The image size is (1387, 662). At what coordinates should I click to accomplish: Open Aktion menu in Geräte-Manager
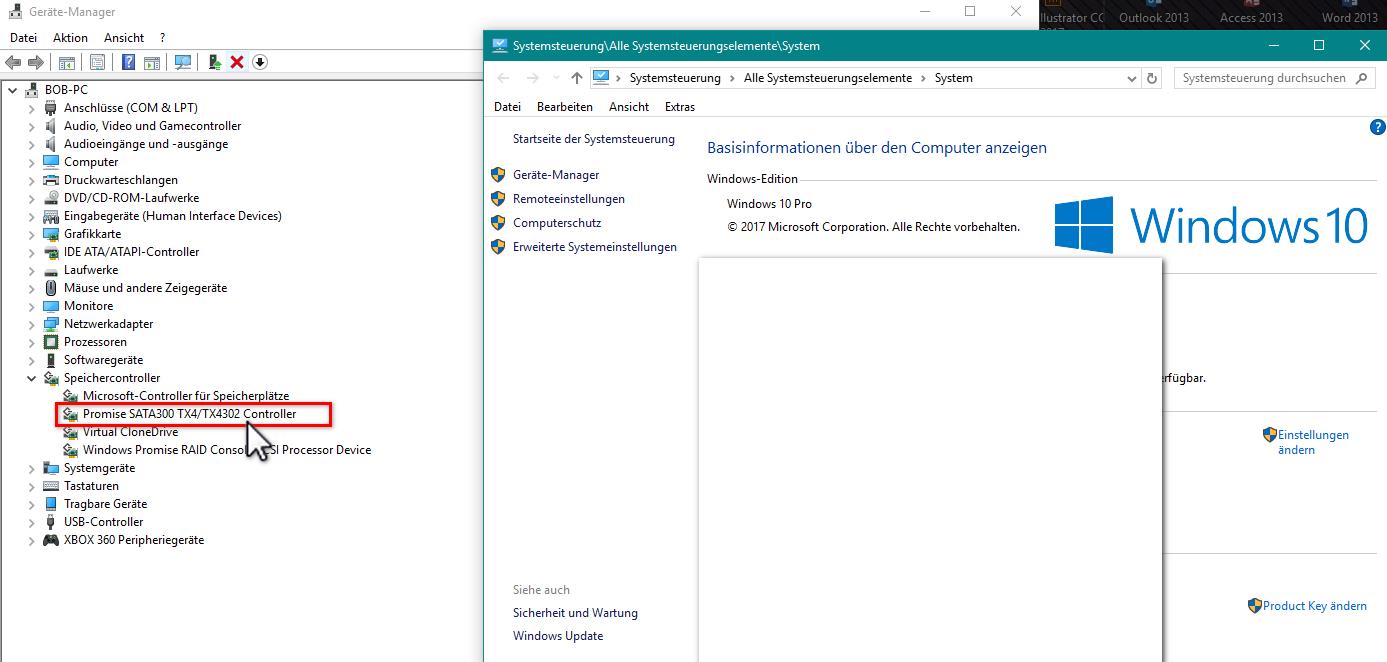70,38
